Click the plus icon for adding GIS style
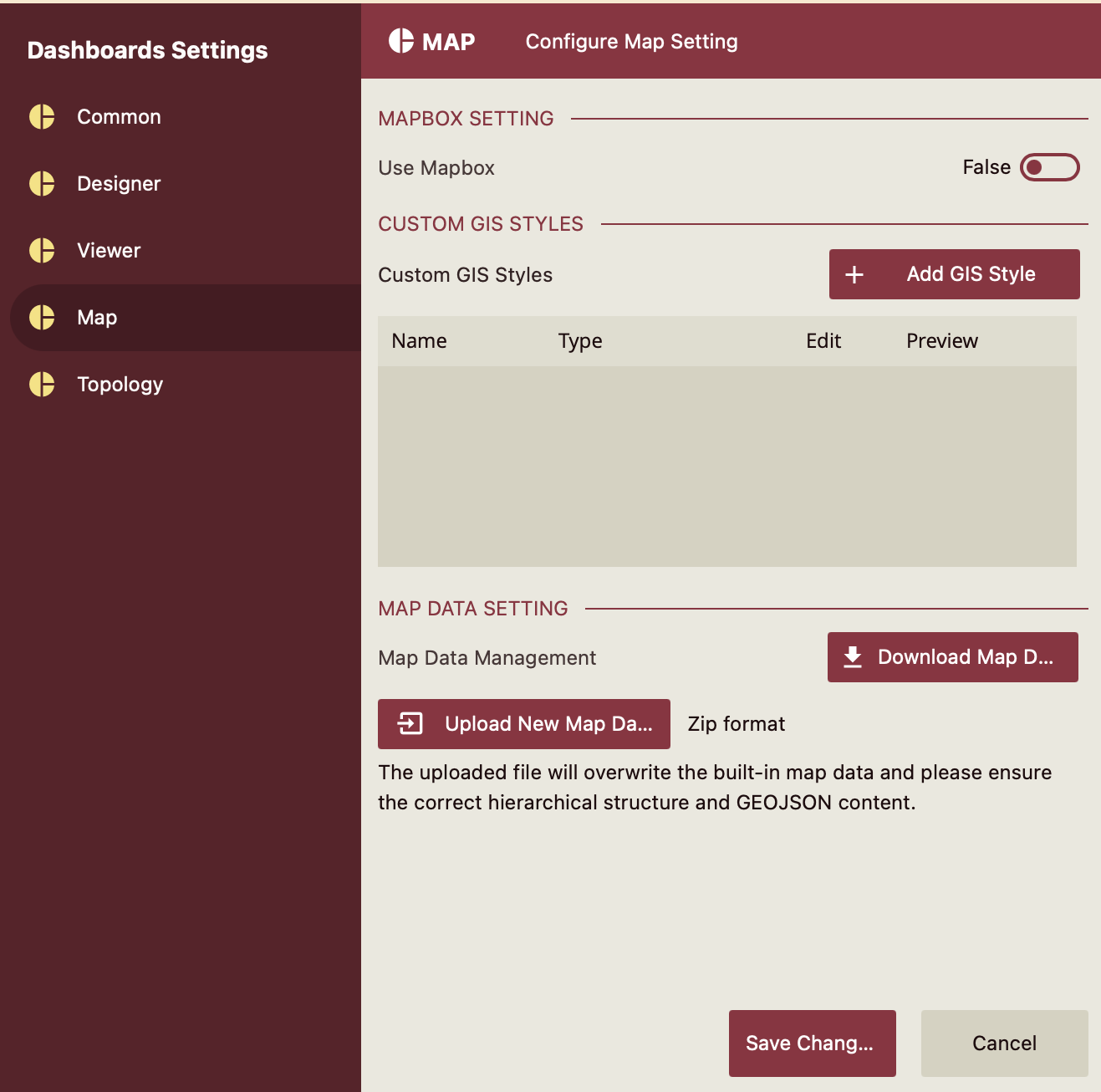This screenshot has height=1092, width=1101. pyautogui.click(x=854, y=275)
